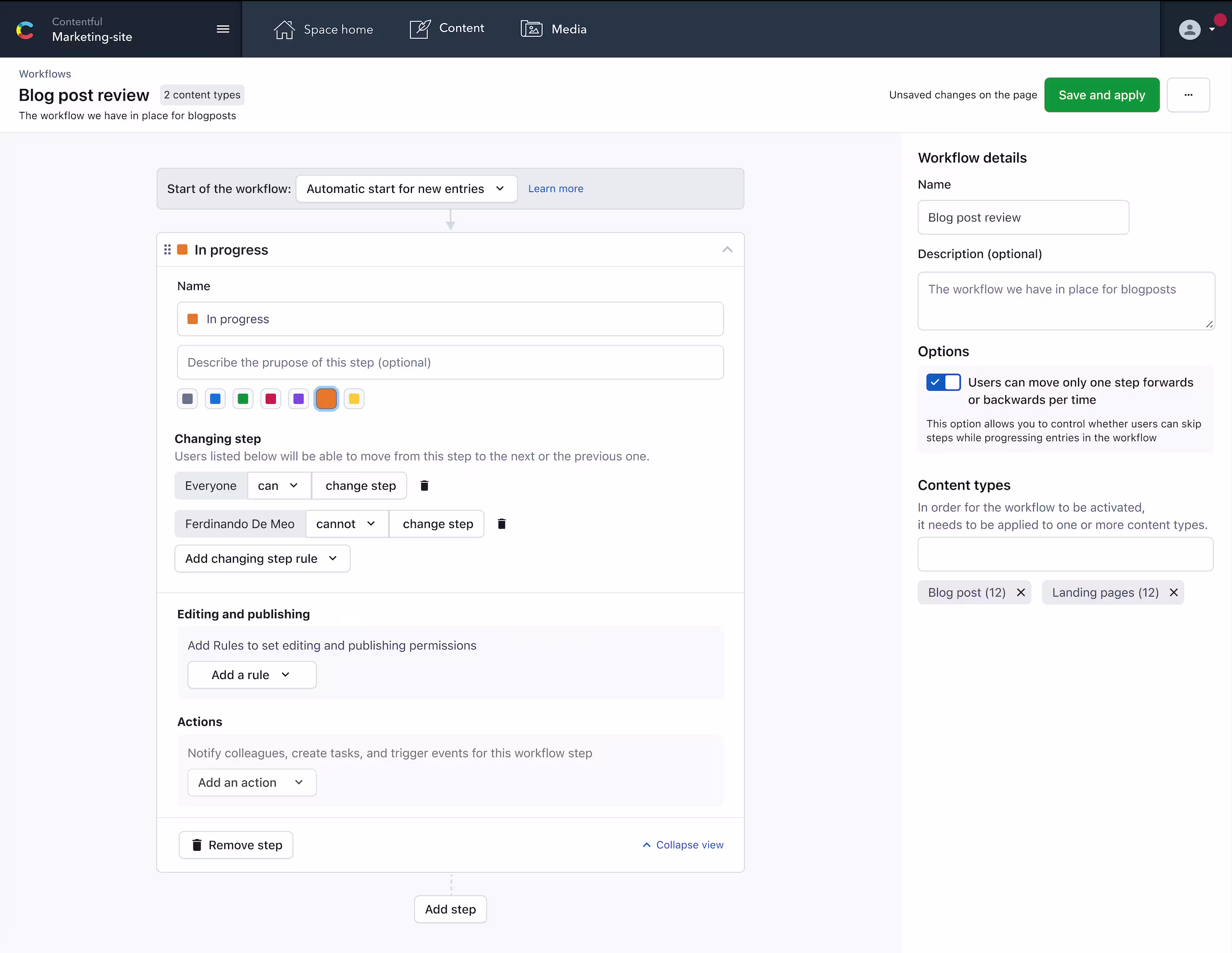Click the step purpose description field
Screen dimensions: 1232x953
450,362
